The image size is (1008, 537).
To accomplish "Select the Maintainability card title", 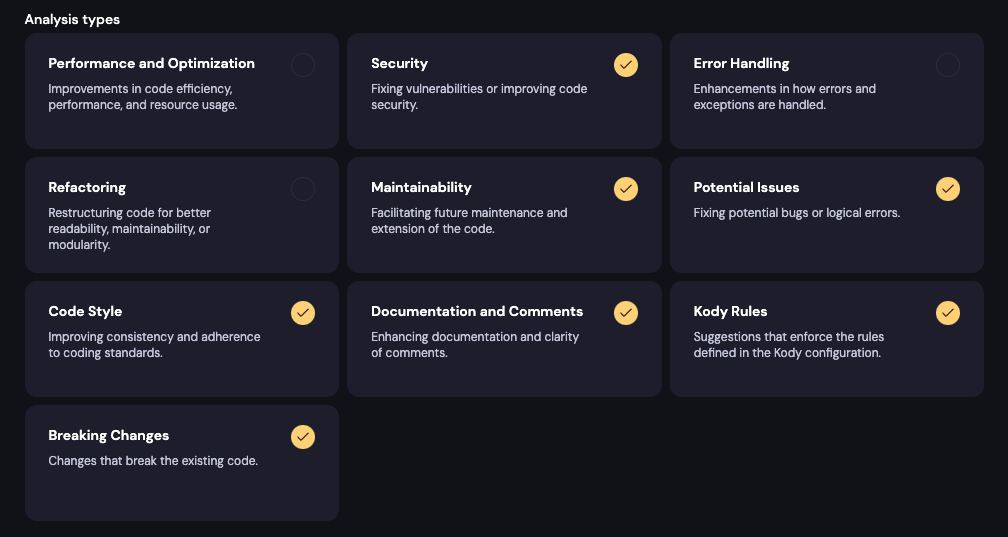I will pyautogui.click(x=421, y=187).
